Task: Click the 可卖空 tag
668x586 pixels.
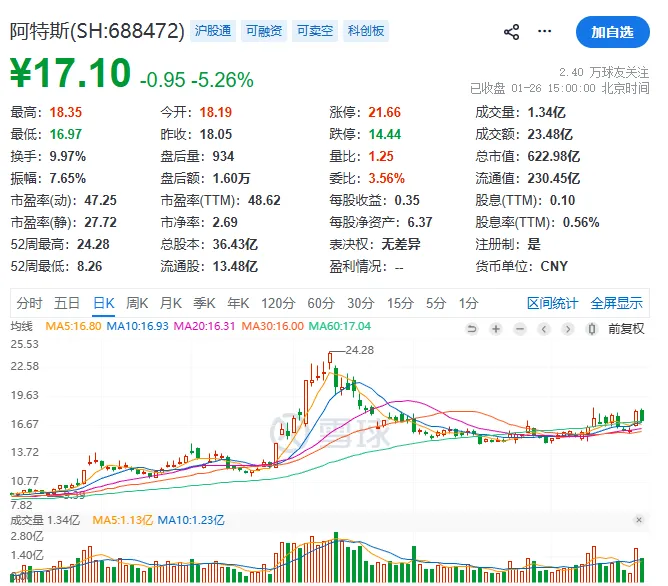Action: 315,31
